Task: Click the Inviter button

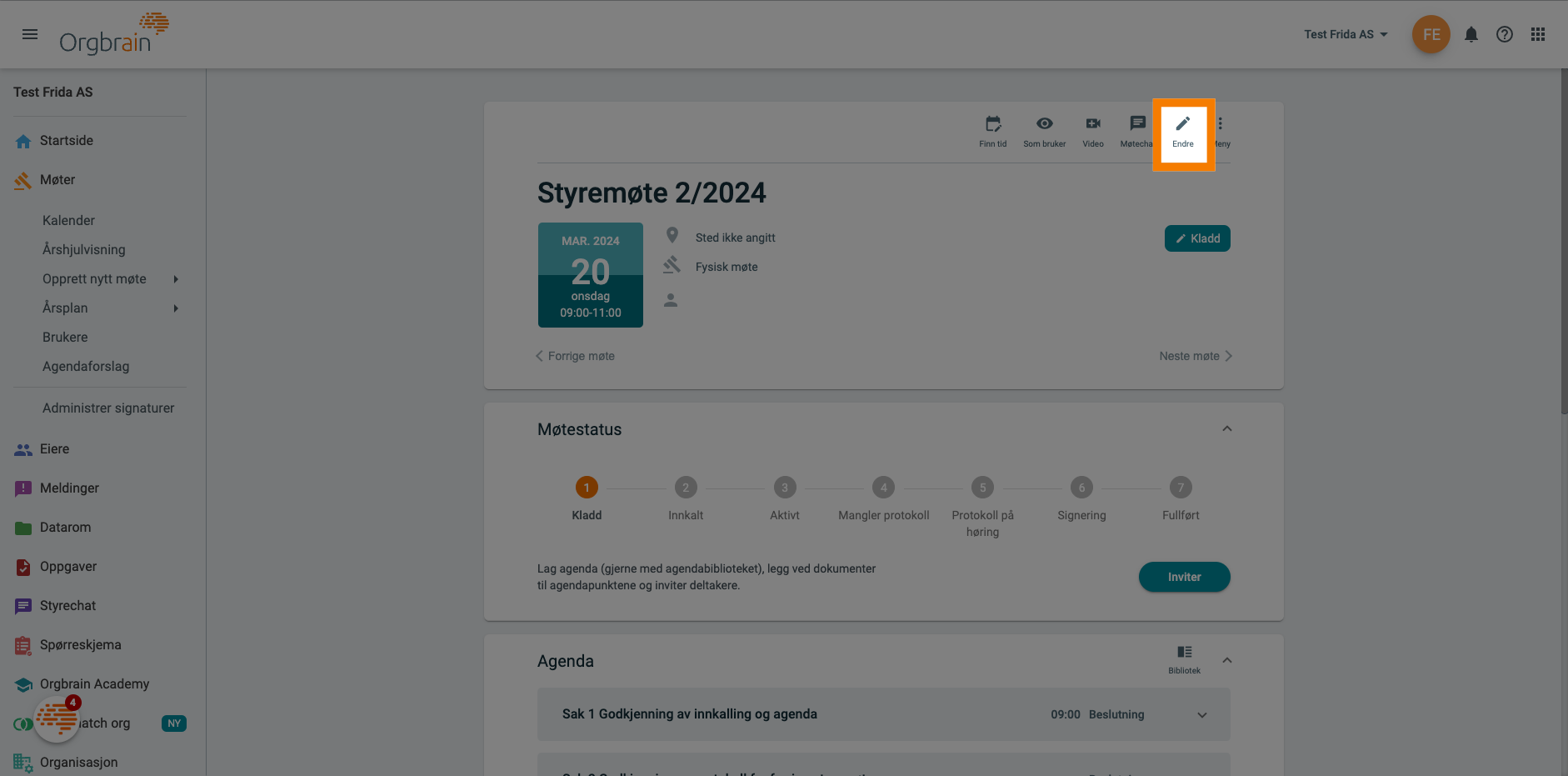Action: [1184, 577]
